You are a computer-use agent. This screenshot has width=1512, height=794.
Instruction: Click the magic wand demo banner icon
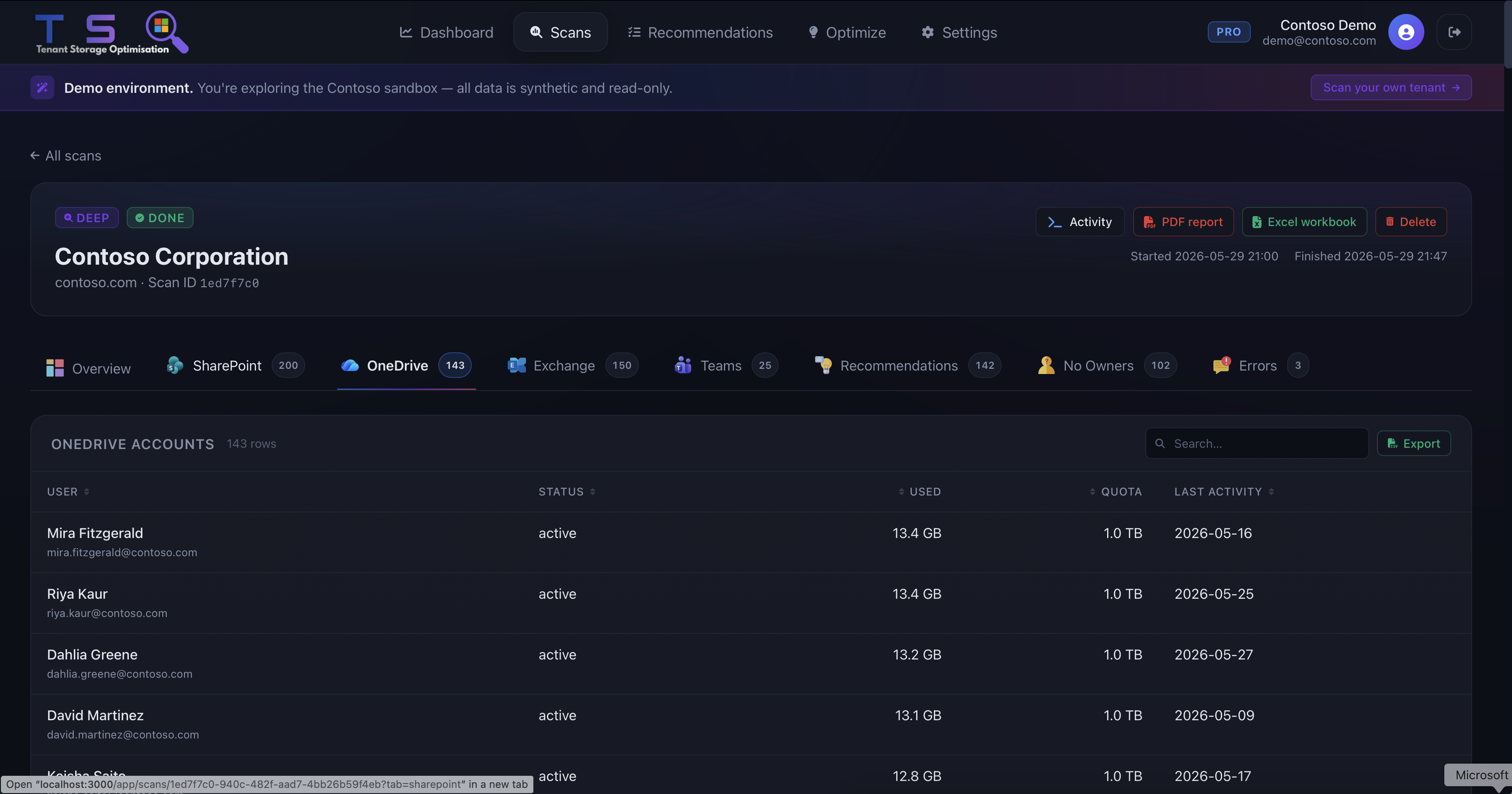pos(42,88)
